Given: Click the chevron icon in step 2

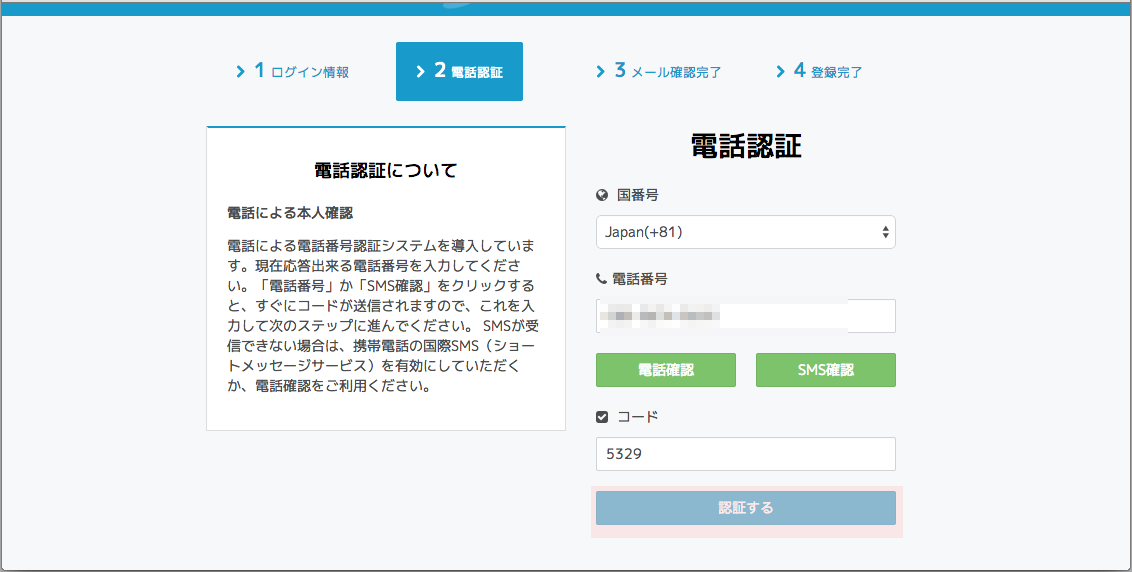Looking at the screenshot, I should pyautogui.click(x=420, y=72).
